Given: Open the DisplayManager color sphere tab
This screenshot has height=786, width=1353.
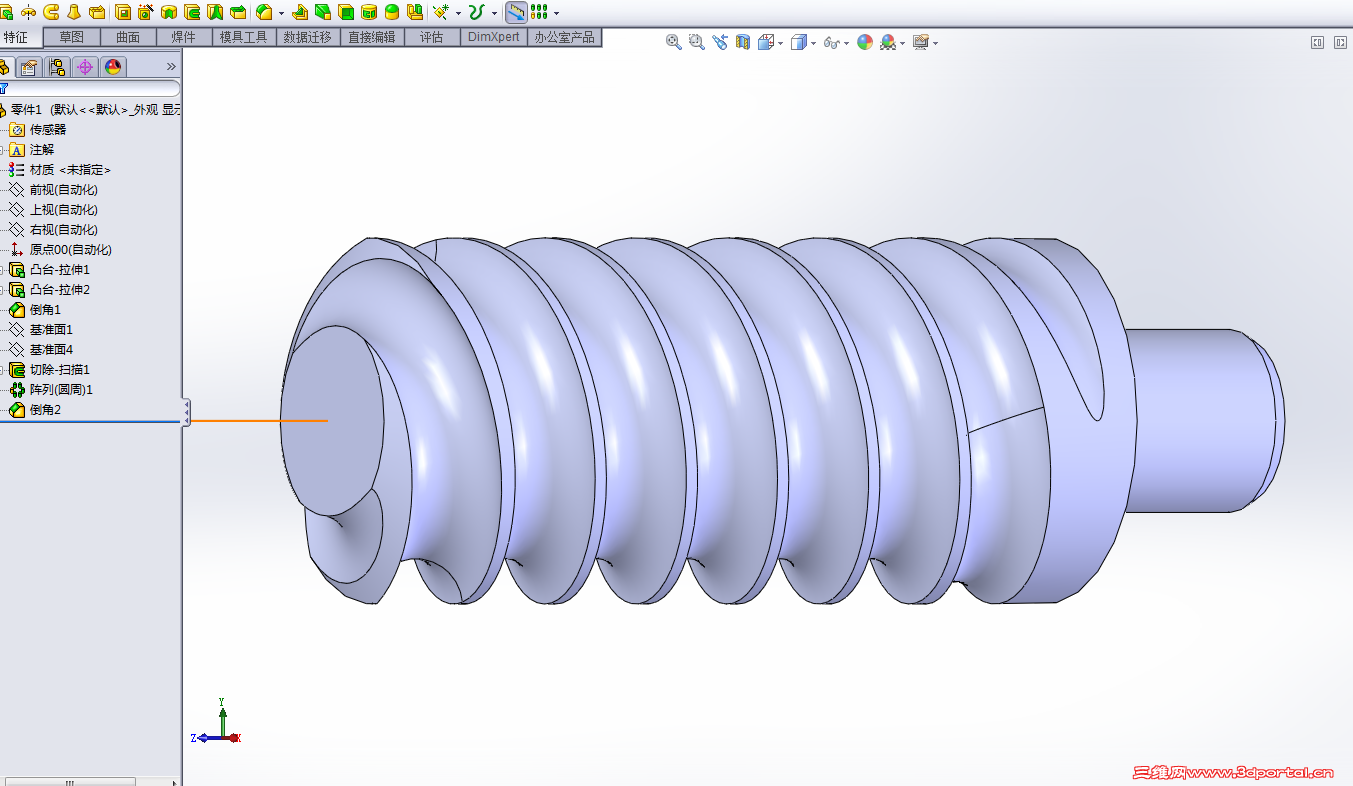Looking at the screenshot, I should click(113, 67).
